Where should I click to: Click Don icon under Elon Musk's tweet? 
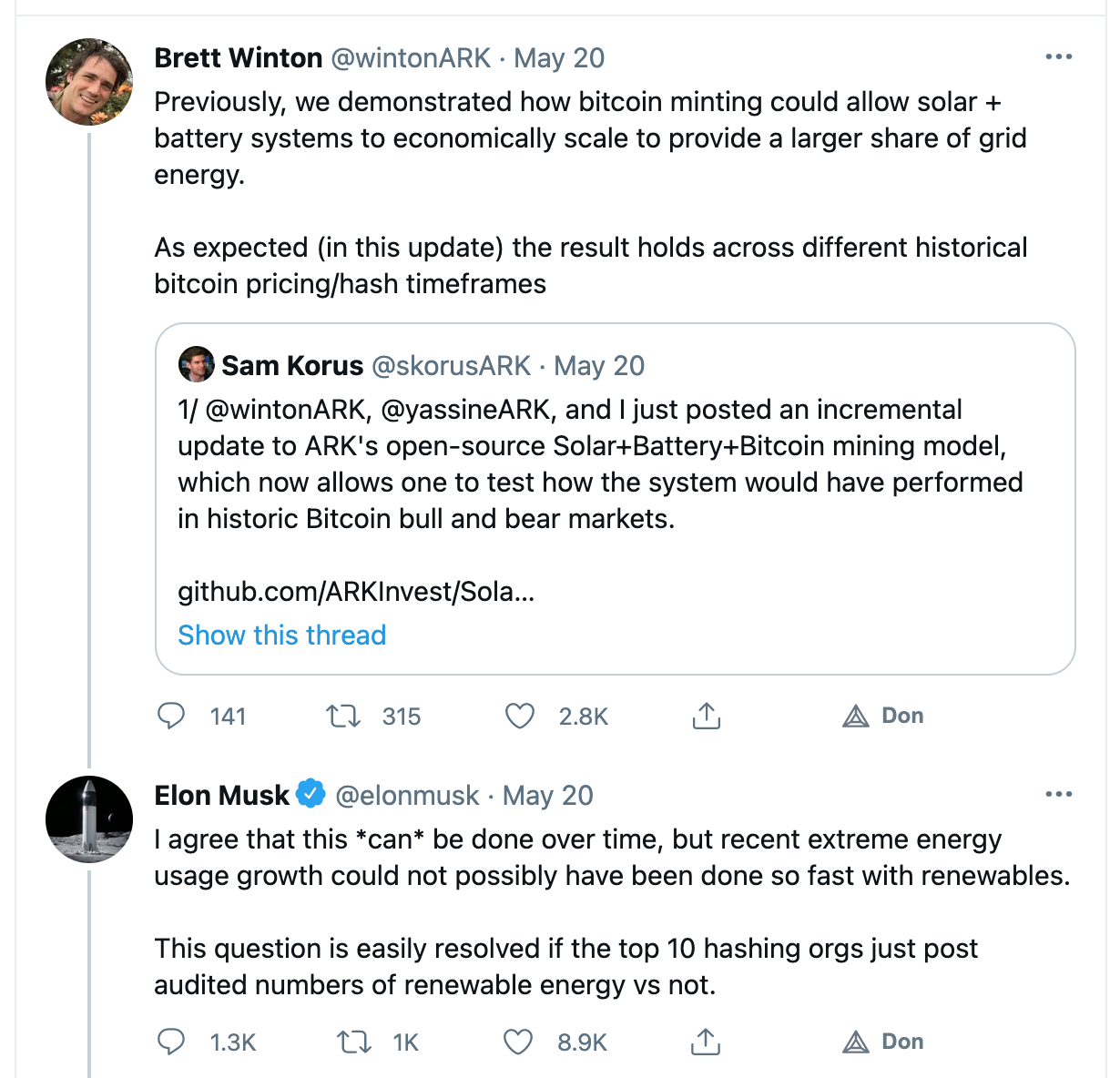pyautogui.click(x=856, y=1042)
